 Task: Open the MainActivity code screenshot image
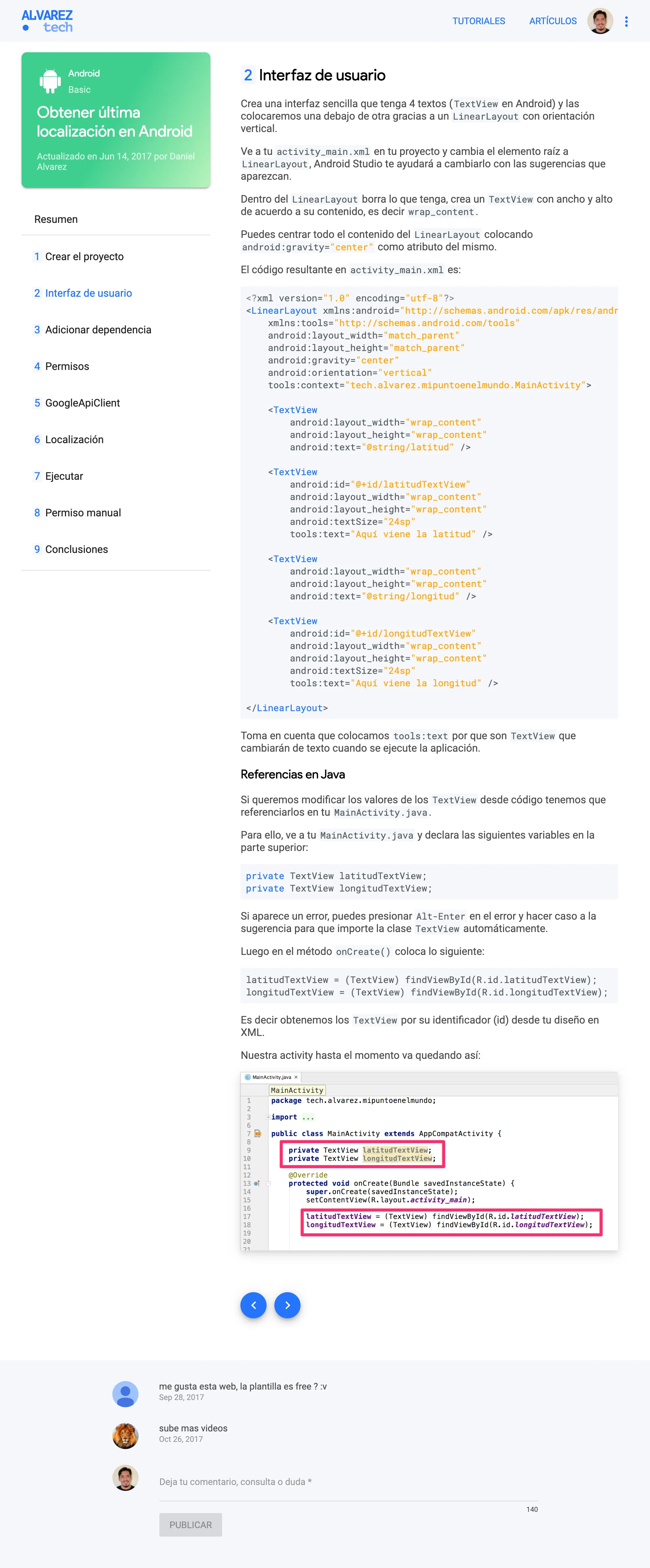429,1161
